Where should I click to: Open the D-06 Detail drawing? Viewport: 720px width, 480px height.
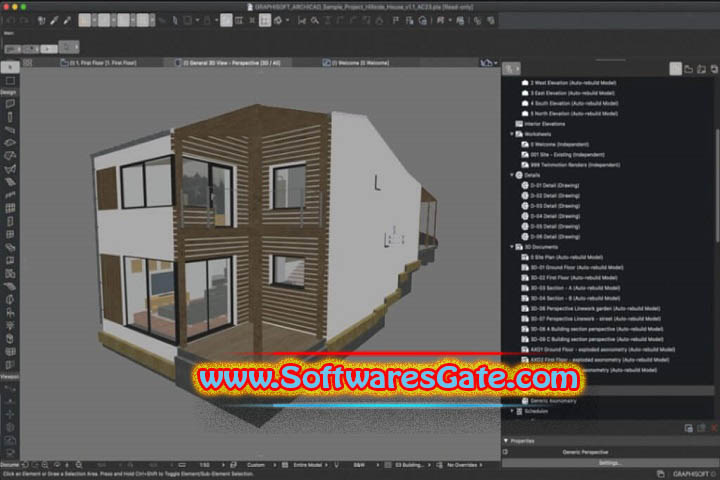click(555, 237)
